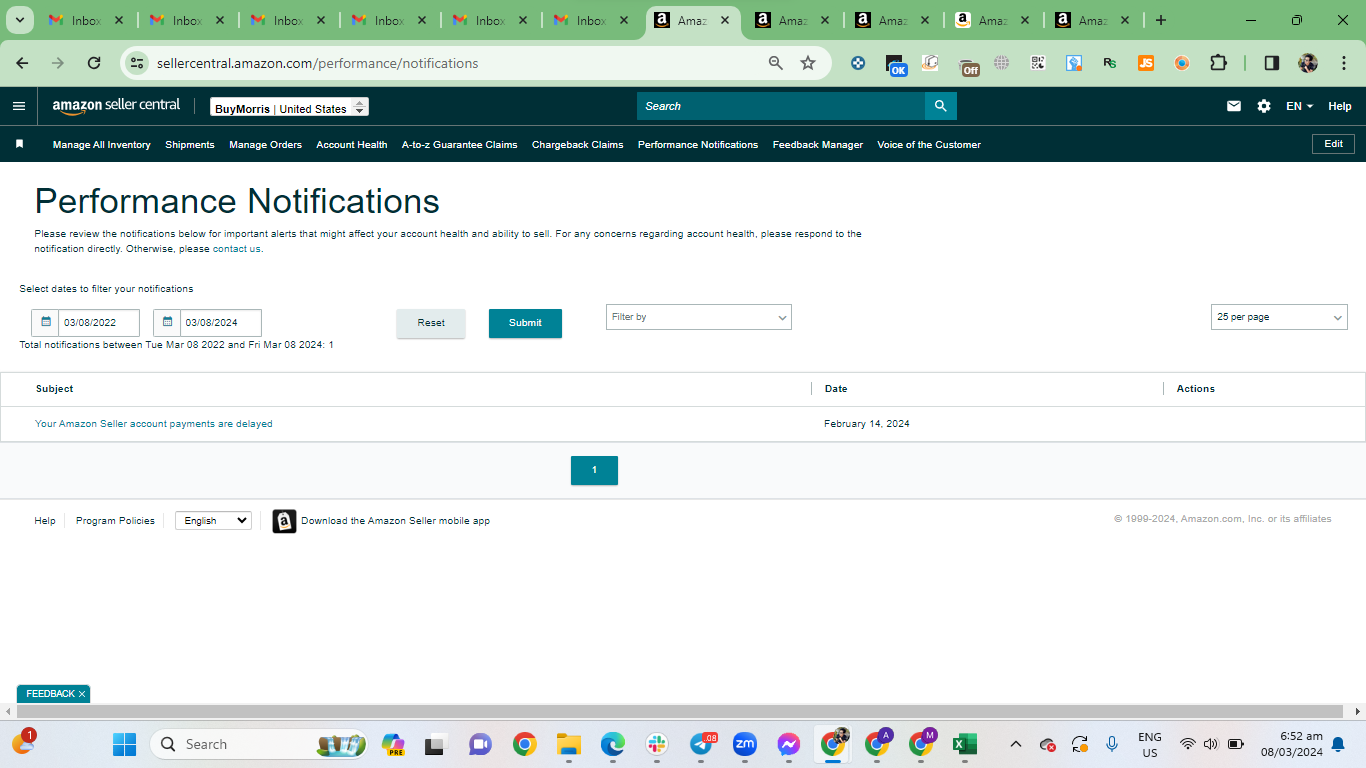
Task: Click the site information icon in address bar
Action: click(x=137, y=63)
